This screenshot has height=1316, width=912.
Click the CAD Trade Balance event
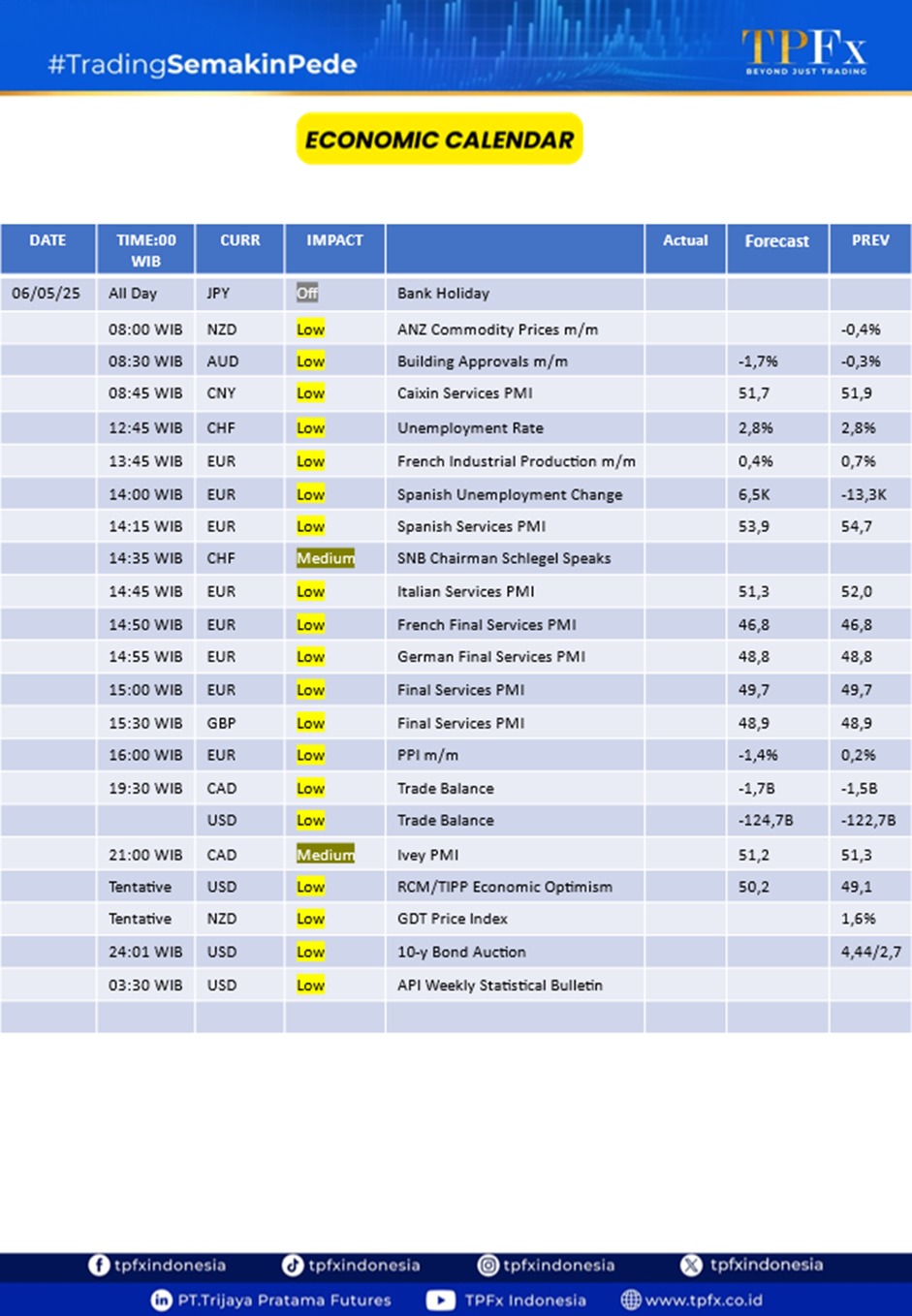click(445, 789)
